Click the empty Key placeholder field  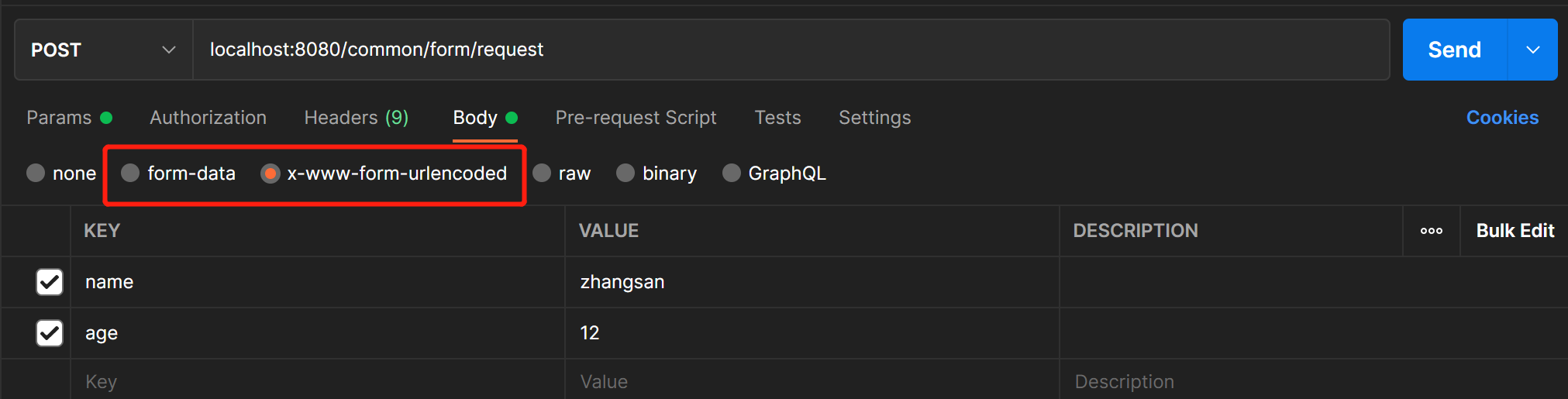pos(318,381)
